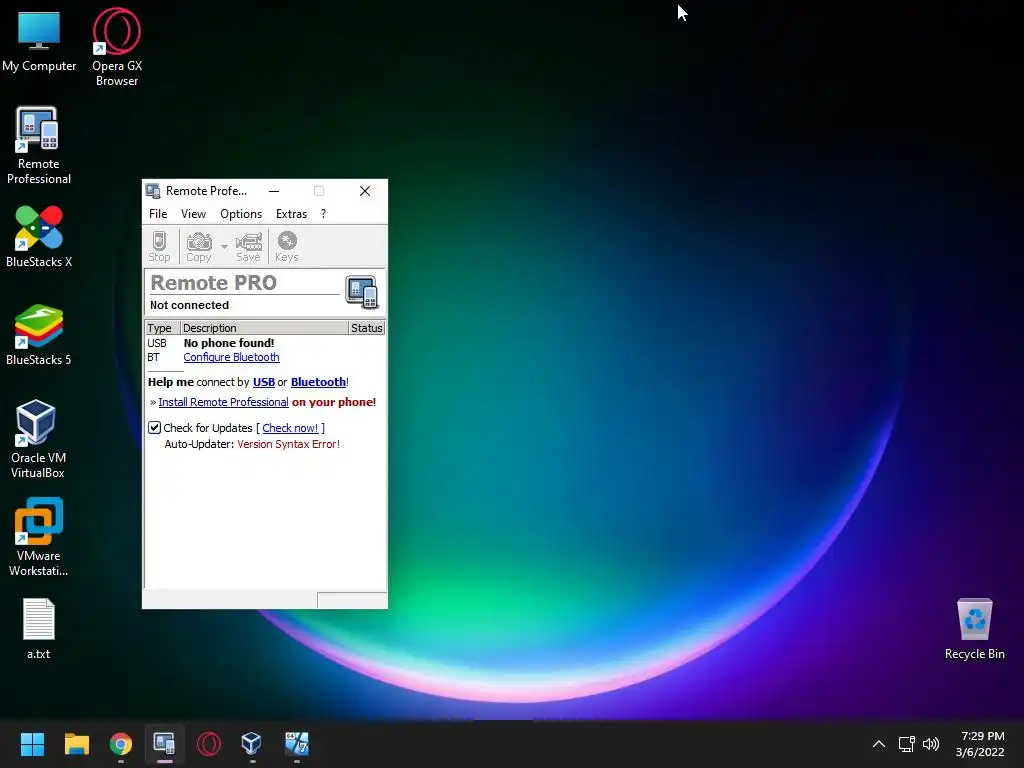Click the Description column header

pyautogui.click(x=264, y=328)
